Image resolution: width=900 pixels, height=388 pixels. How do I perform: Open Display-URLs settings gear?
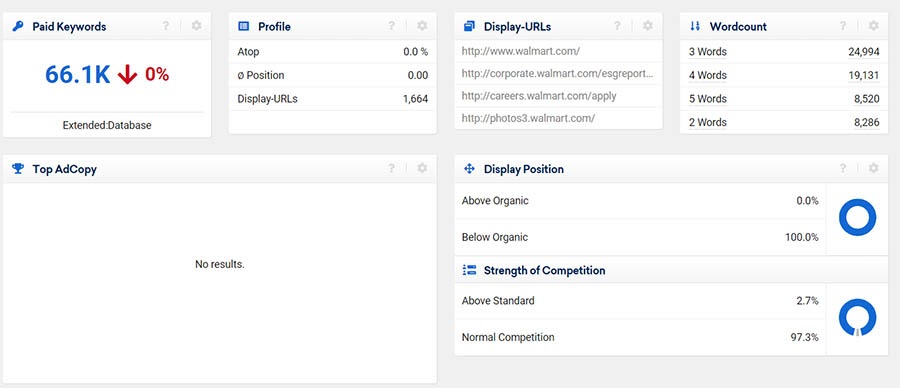click(647, 26)
